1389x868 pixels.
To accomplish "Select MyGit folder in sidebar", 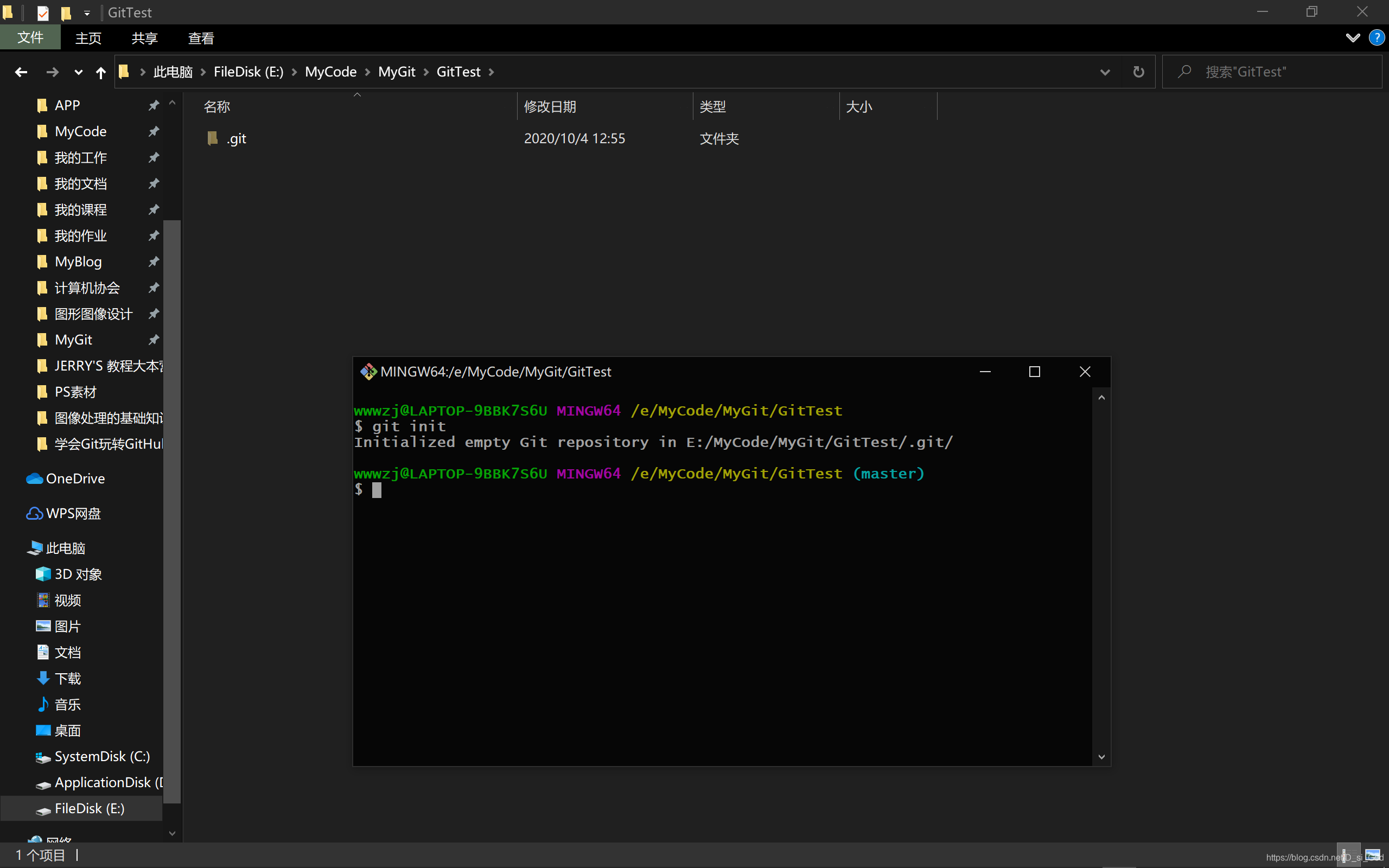I will (73, 340).
